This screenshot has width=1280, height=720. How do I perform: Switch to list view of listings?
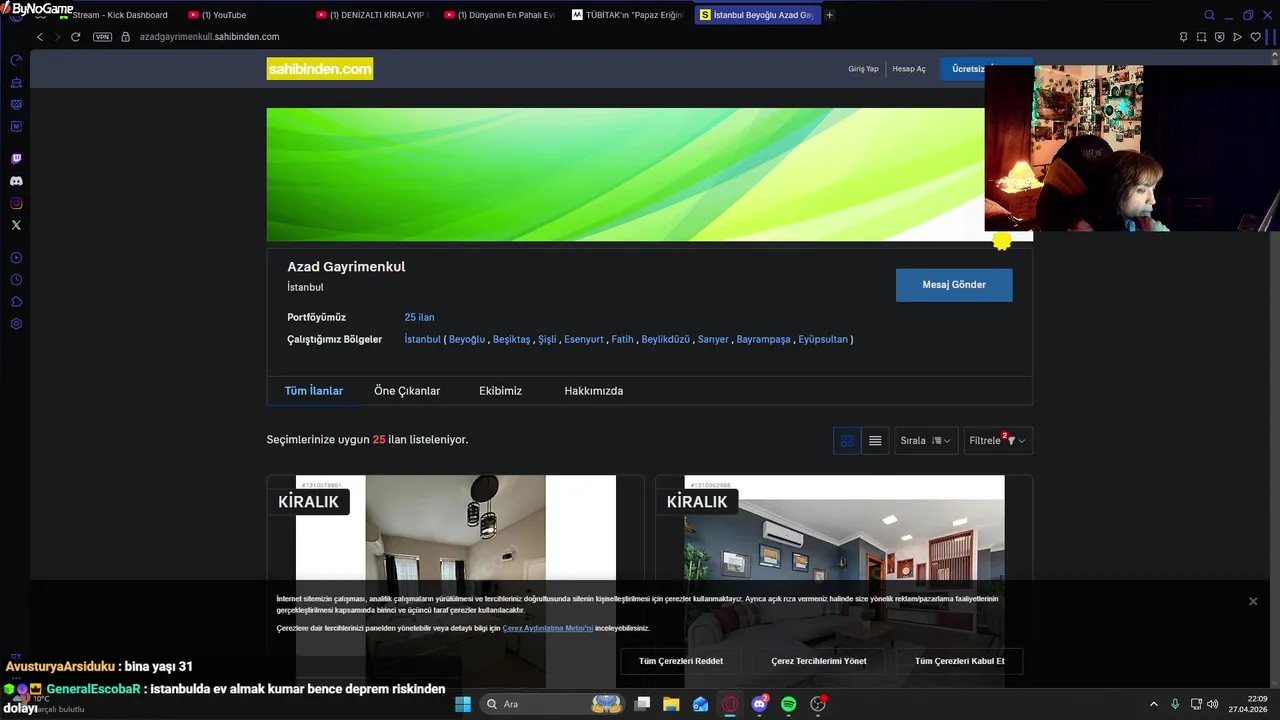[875, 440]
